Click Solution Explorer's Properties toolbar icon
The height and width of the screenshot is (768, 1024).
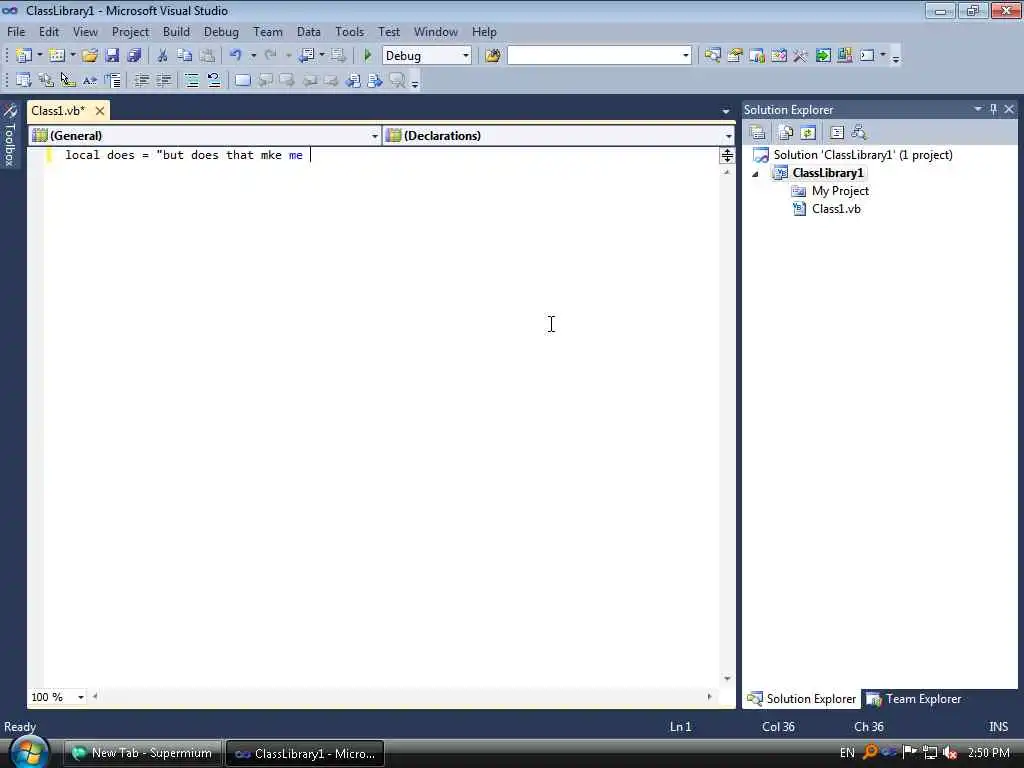[758, 133]
